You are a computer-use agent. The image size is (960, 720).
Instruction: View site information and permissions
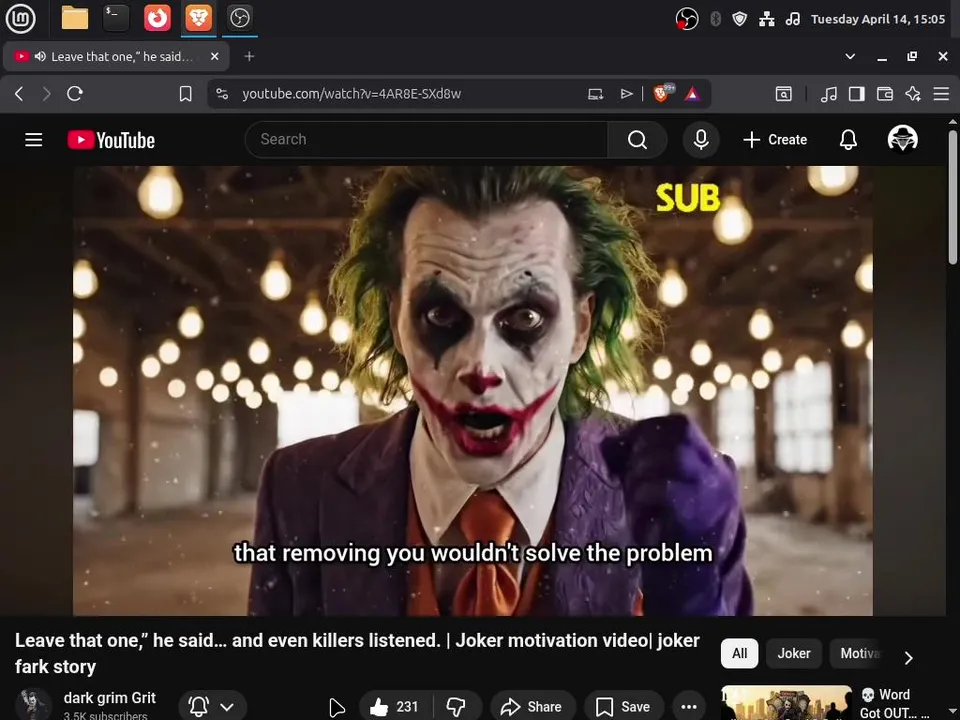pyautogui.click(x=222, y=94)
